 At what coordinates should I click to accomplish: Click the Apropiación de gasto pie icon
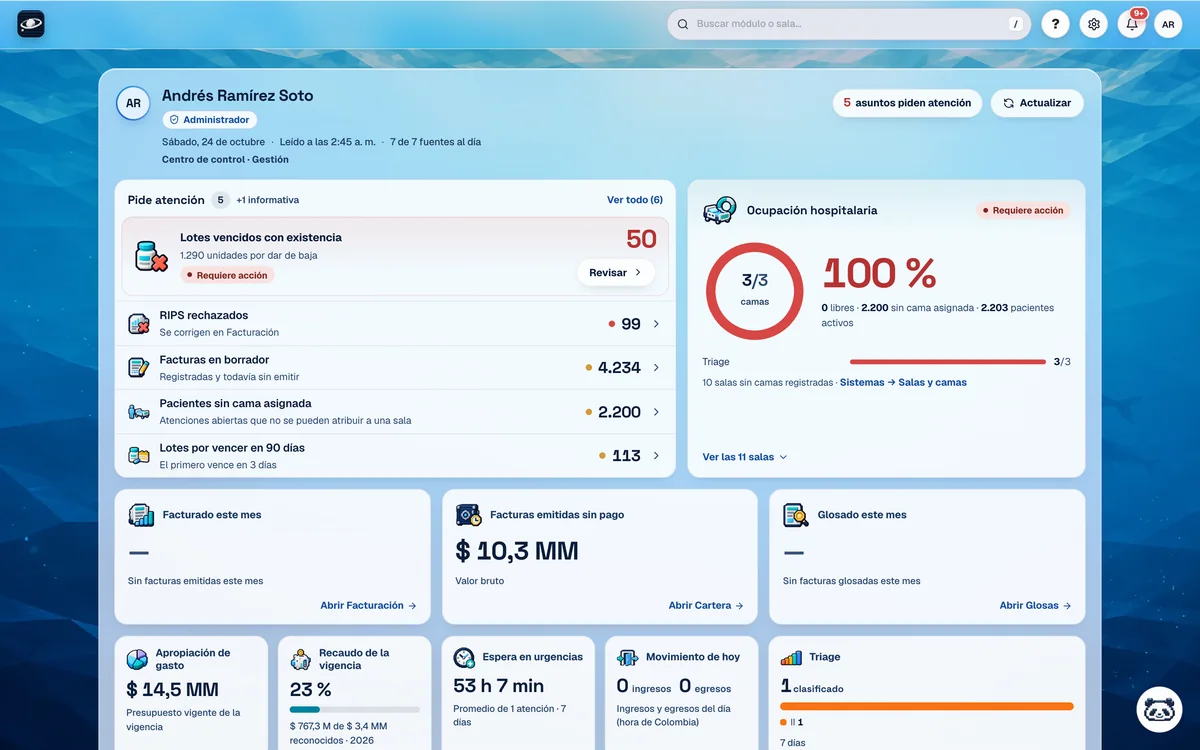point(137,659)
